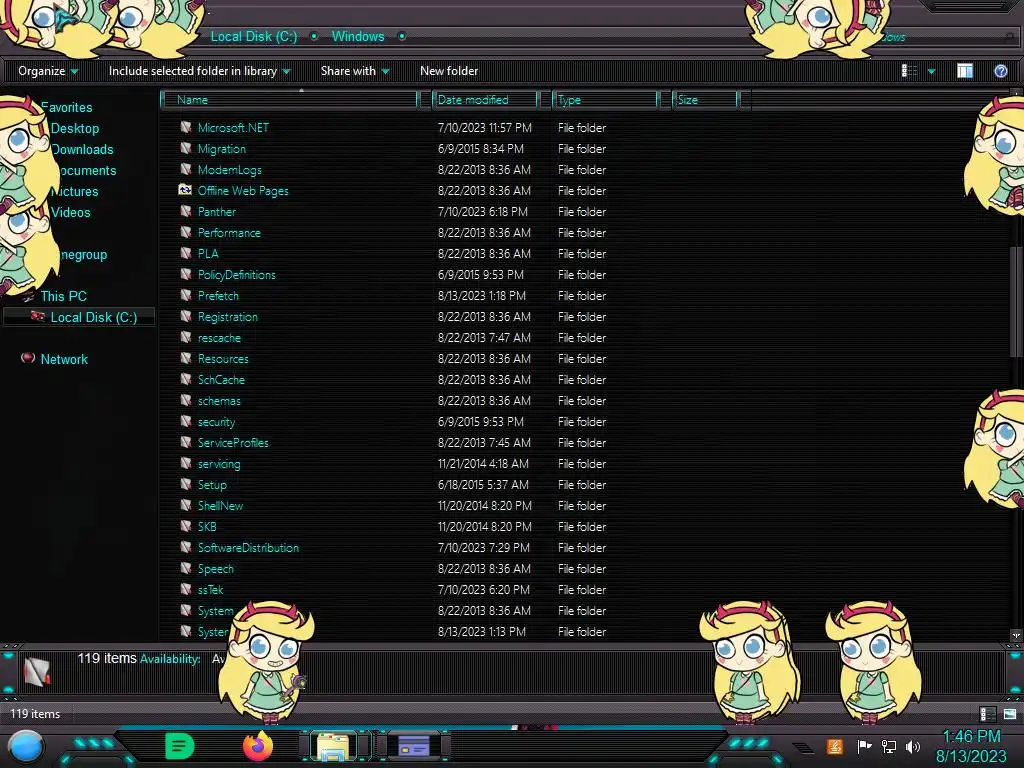Click the volume speaker tray icon
1024x768 pixels.
point(913,746)
